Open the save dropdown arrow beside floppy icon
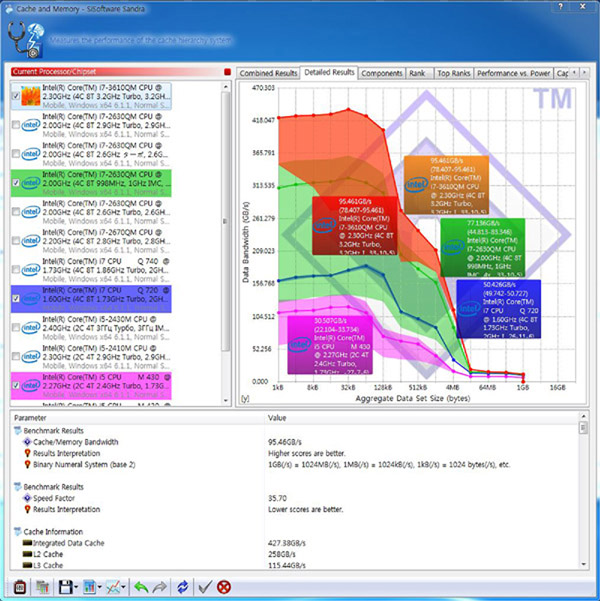The image size is (600, 601). (76, 587)
